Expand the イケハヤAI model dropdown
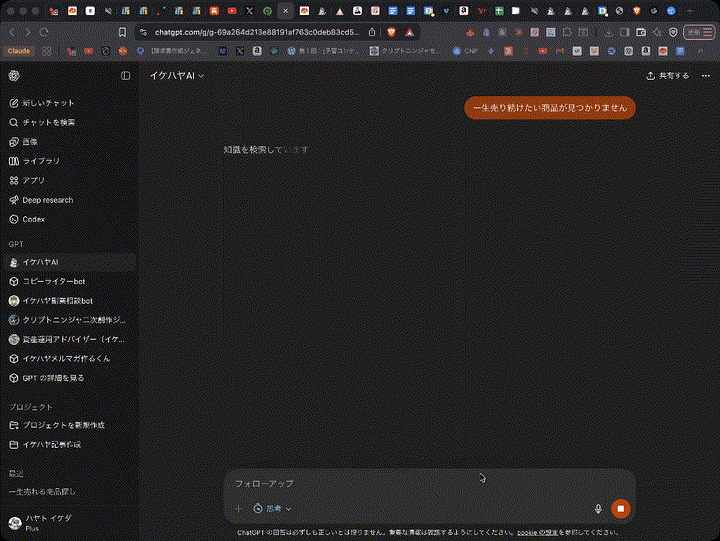Screen dimensions: 720x541 coord(176,75)
